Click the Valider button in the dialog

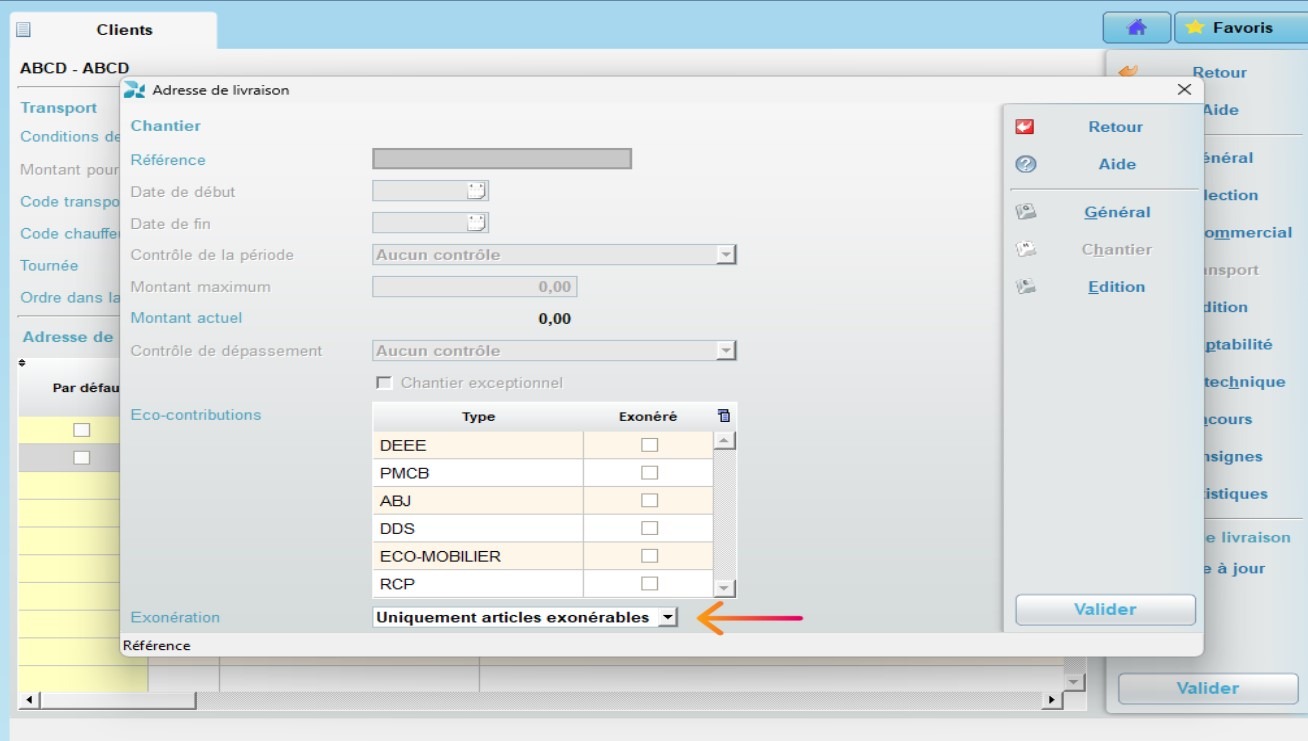pos(1104,609)
